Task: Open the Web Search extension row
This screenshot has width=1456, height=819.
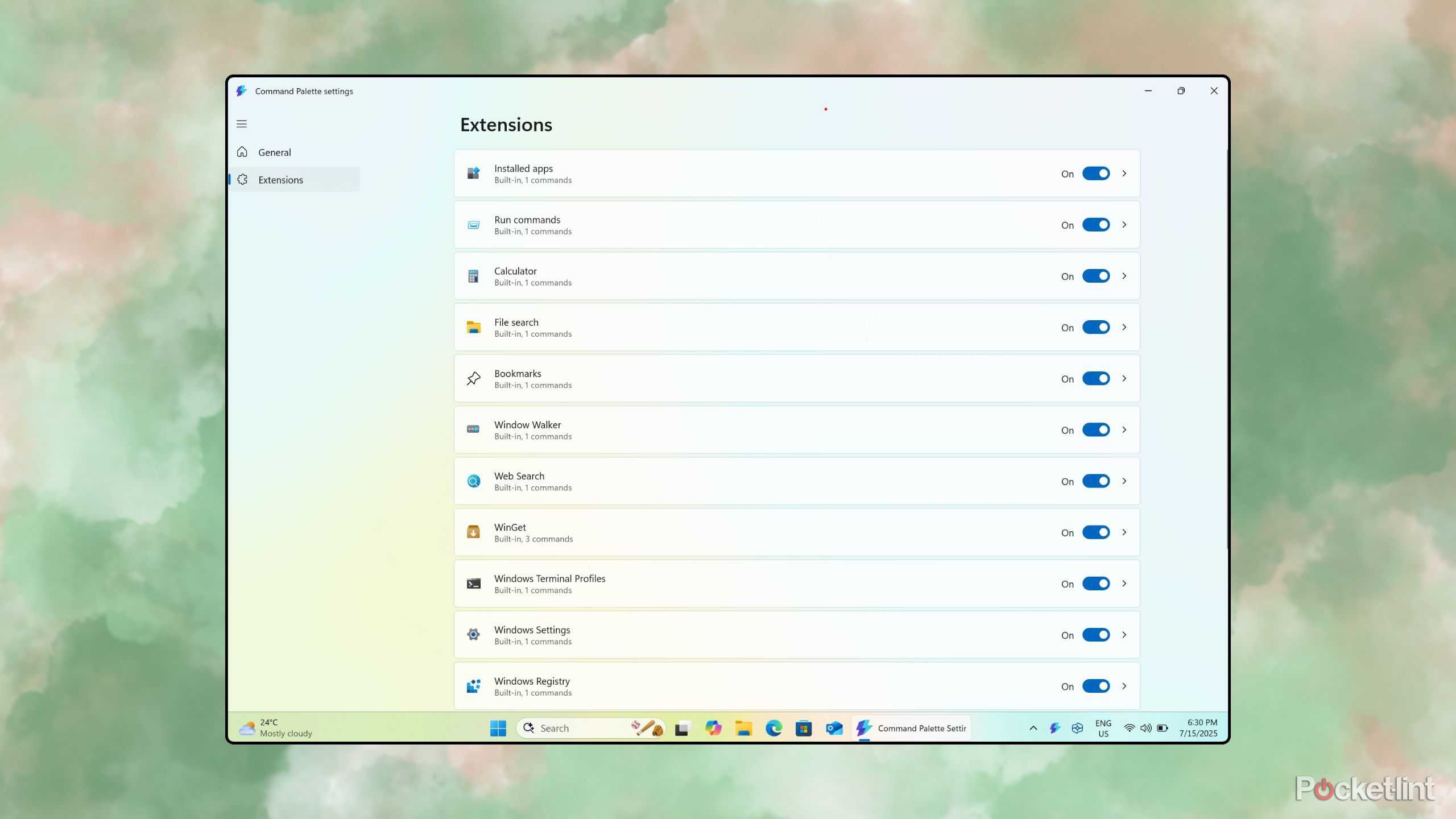Action: (739, 481)
